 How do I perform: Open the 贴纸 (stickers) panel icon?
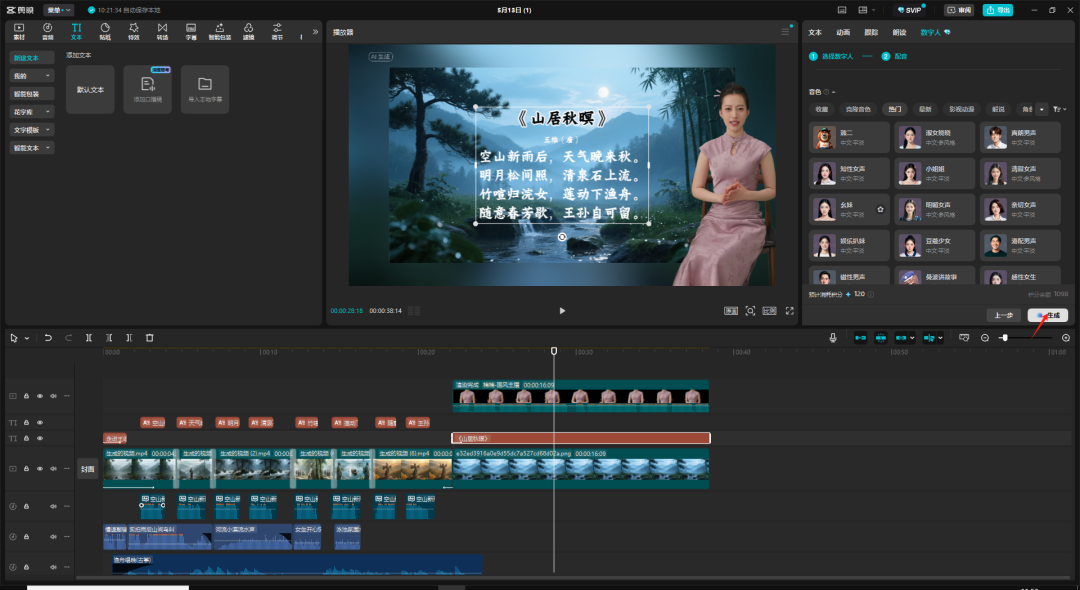[x=105, y=30]
